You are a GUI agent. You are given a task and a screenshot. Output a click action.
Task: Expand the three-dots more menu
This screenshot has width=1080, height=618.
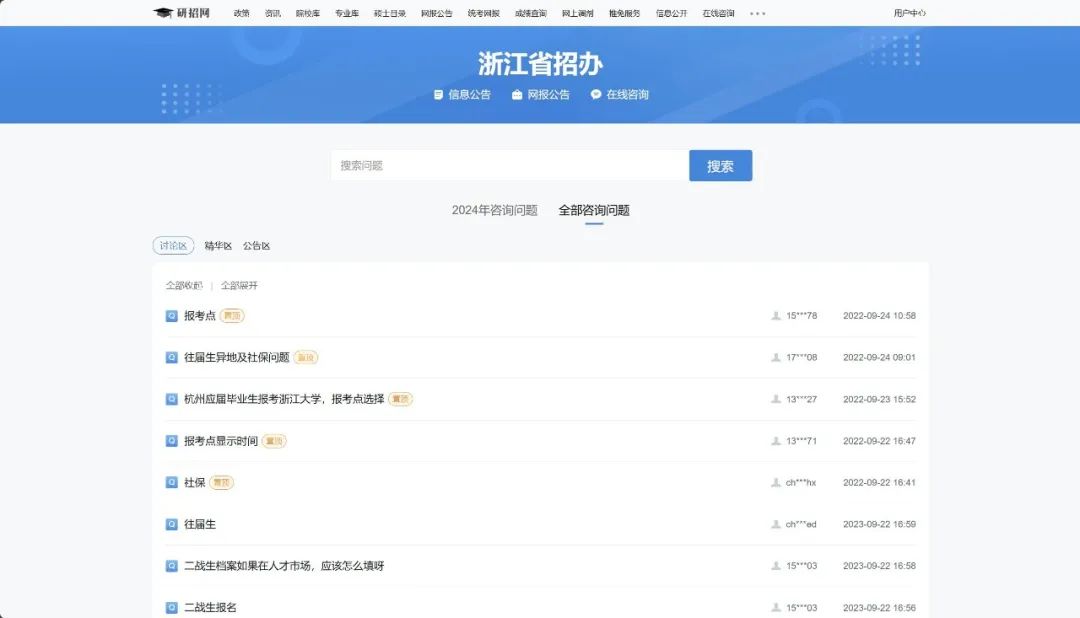(758, 13)
